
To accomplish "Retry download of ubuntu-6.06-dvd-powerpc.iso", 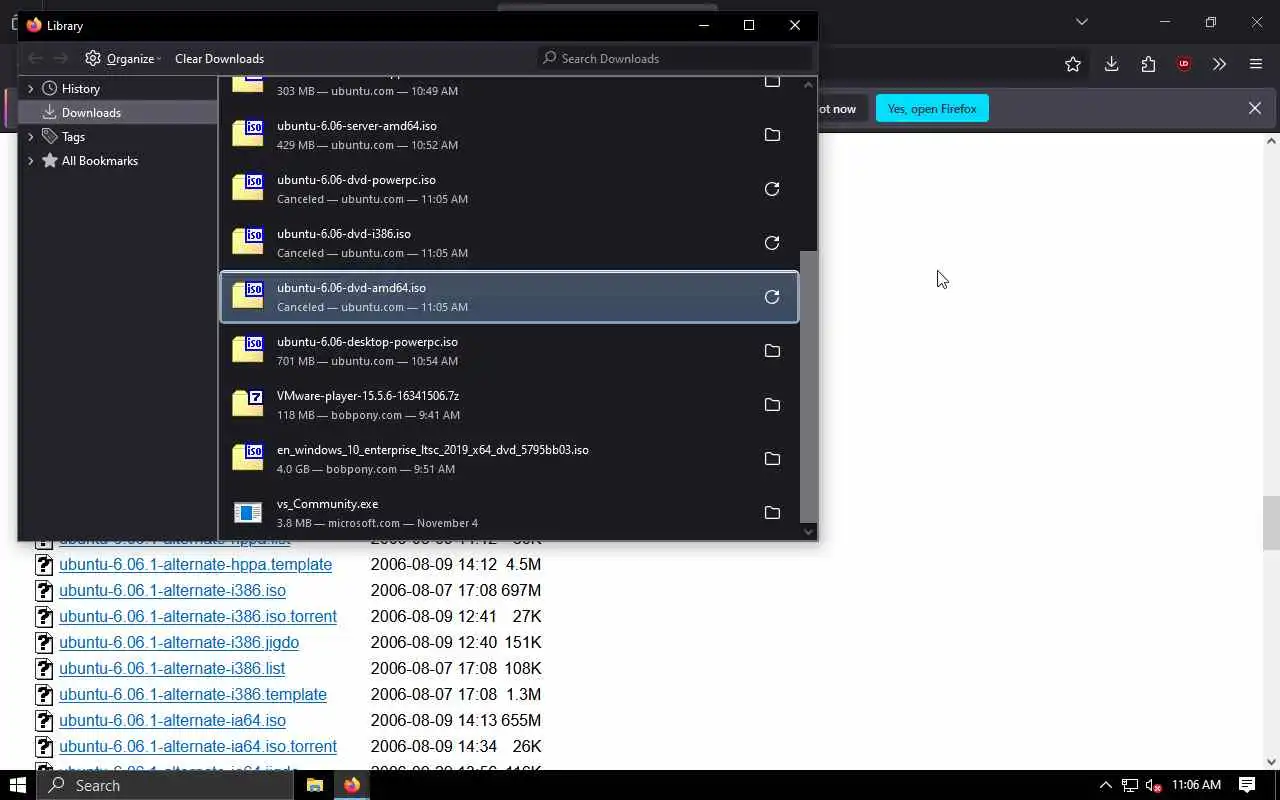I will click(772, 189).
